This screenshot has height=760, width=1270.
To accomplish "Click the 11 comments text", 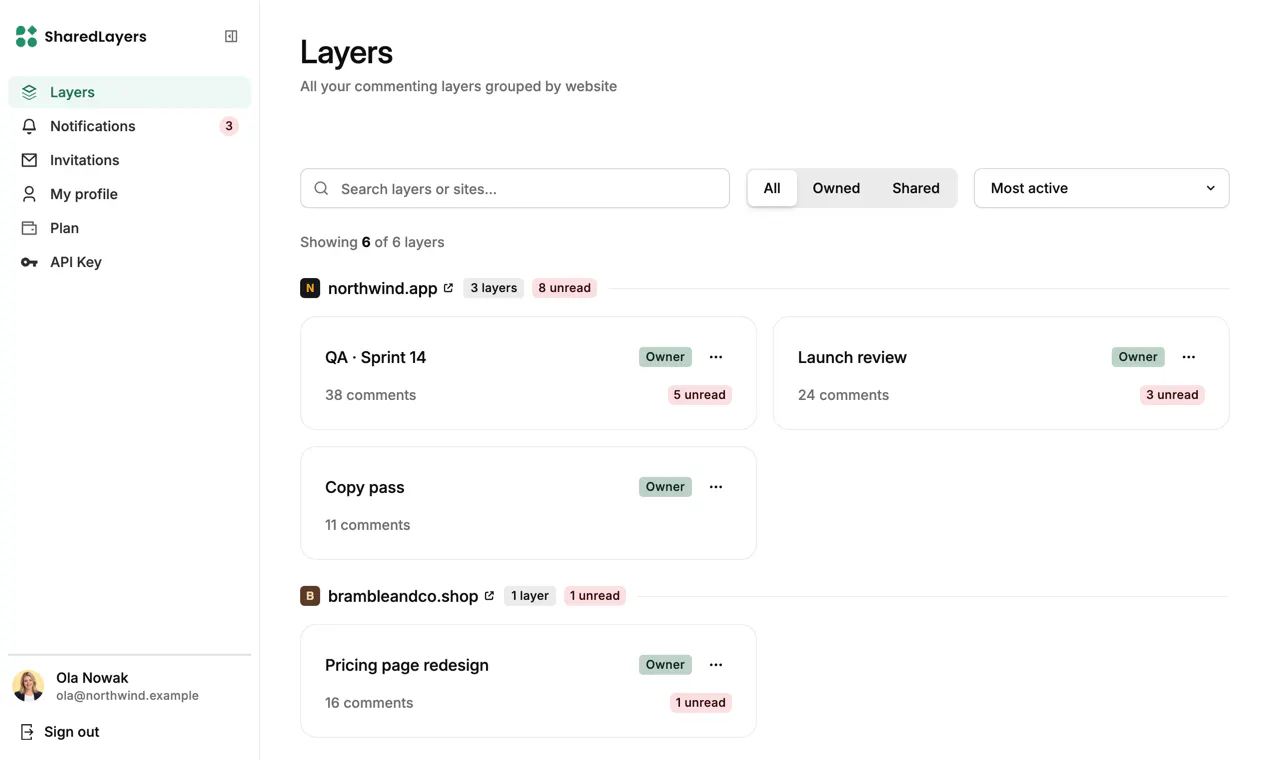I will (367, 525).
